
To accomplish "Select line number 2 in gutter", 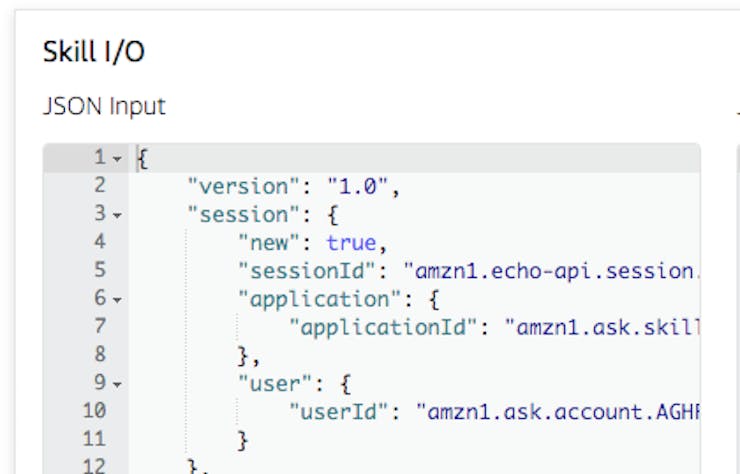I will tap(100, 185).
